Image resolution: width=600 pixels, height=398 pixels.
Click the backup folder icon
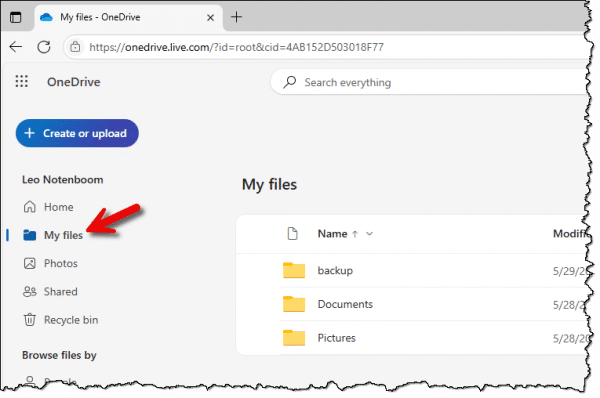coord(294,270)
